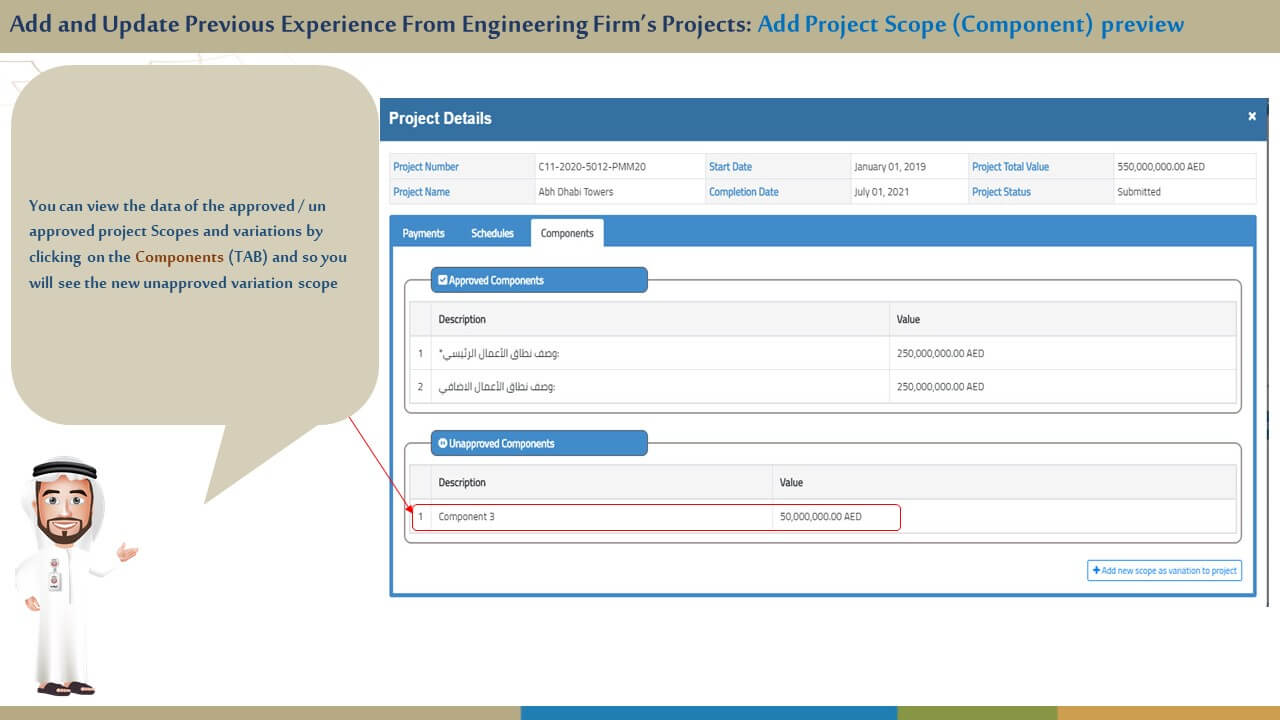Switch to the Payments tab
This screenshot has height=720, width=1280.
click(423, 233)
